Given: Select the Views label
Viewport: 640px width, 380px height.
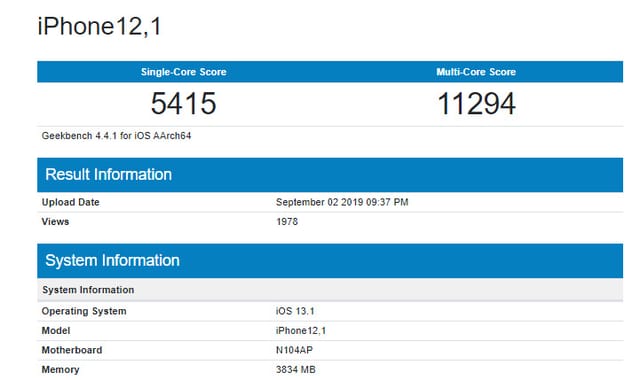Looking at the screenshot, I should 55,222.
